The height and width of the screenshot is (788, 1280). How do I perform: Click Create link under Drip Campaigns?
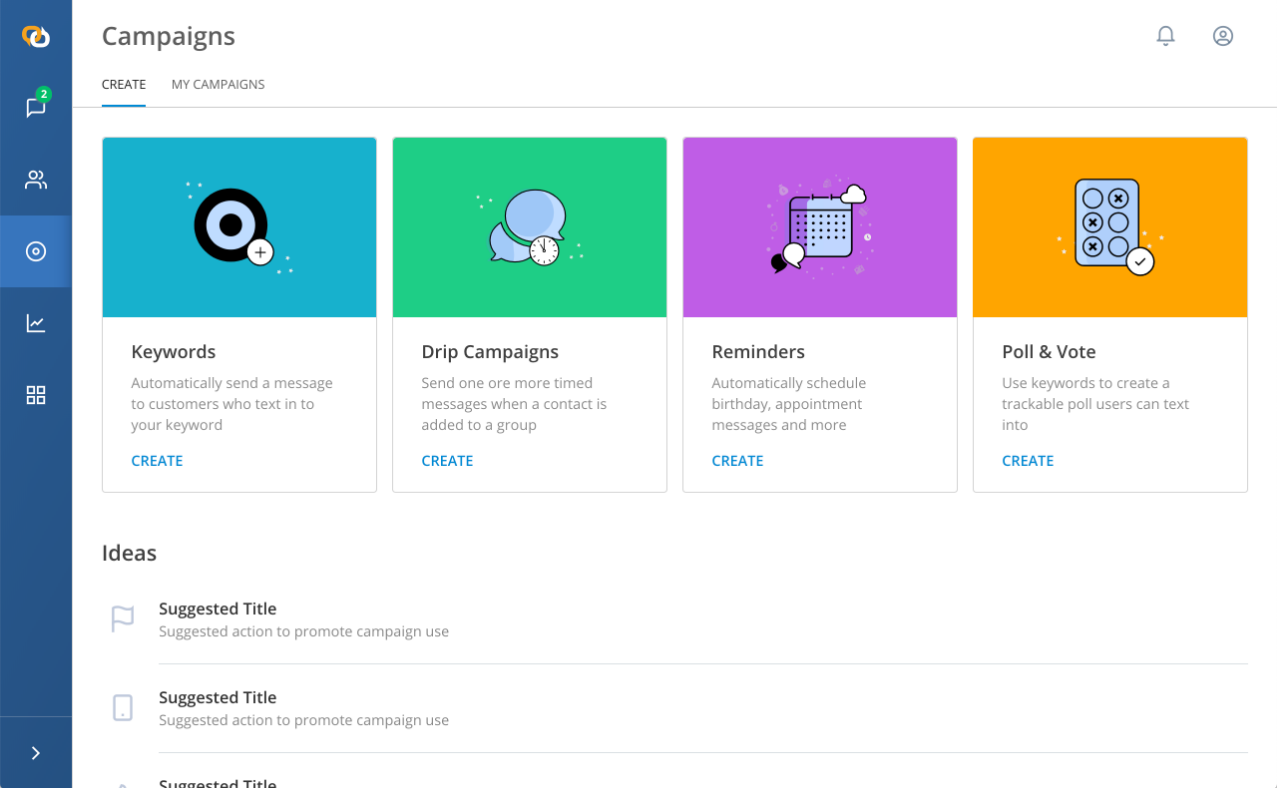(447, 461)
